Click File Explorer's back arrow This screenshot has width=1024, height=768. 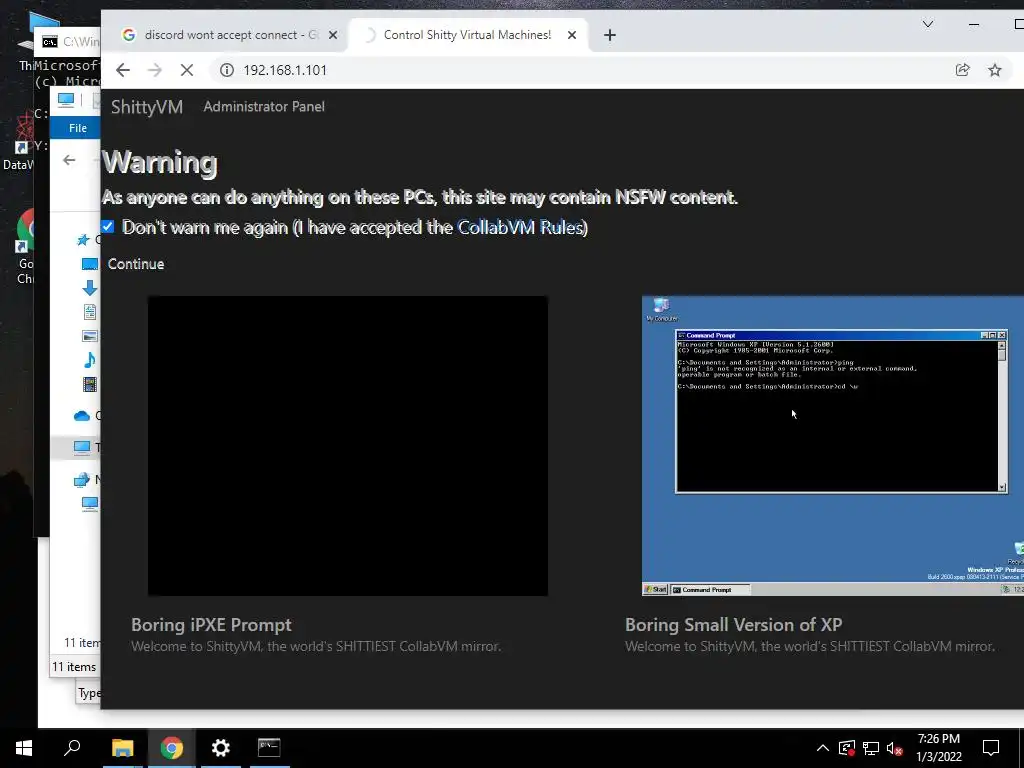tap(69, 160)
